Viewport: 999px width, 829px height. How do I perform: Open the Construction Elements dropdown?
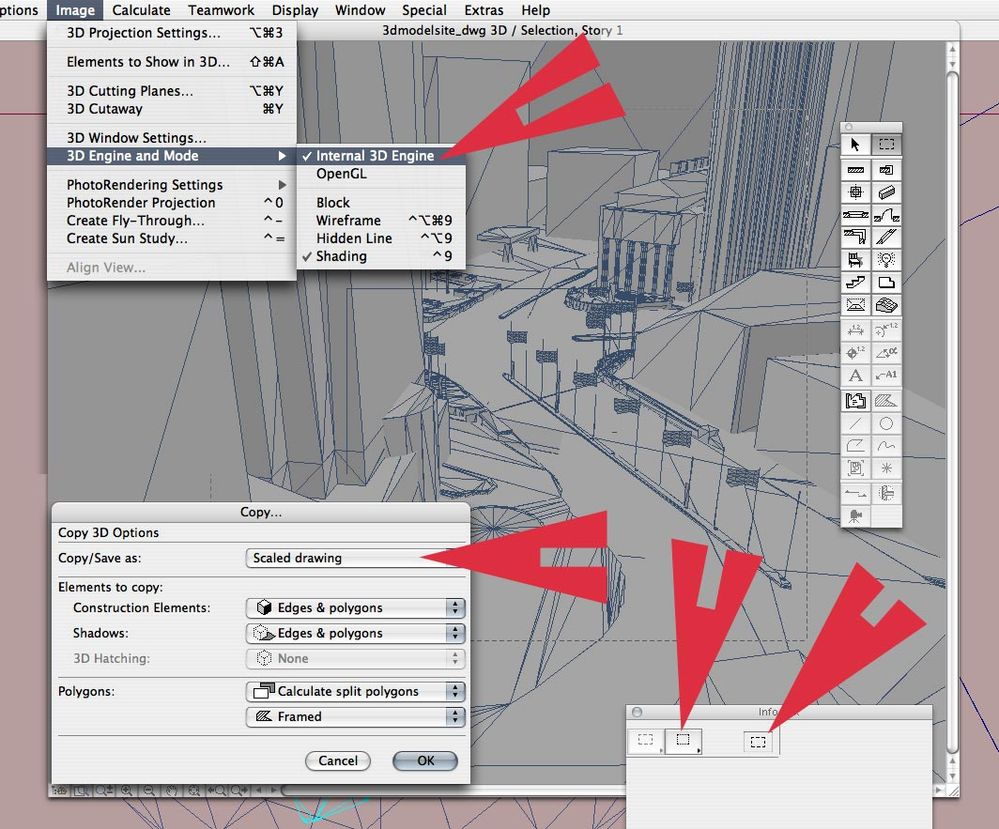(355, 608)
